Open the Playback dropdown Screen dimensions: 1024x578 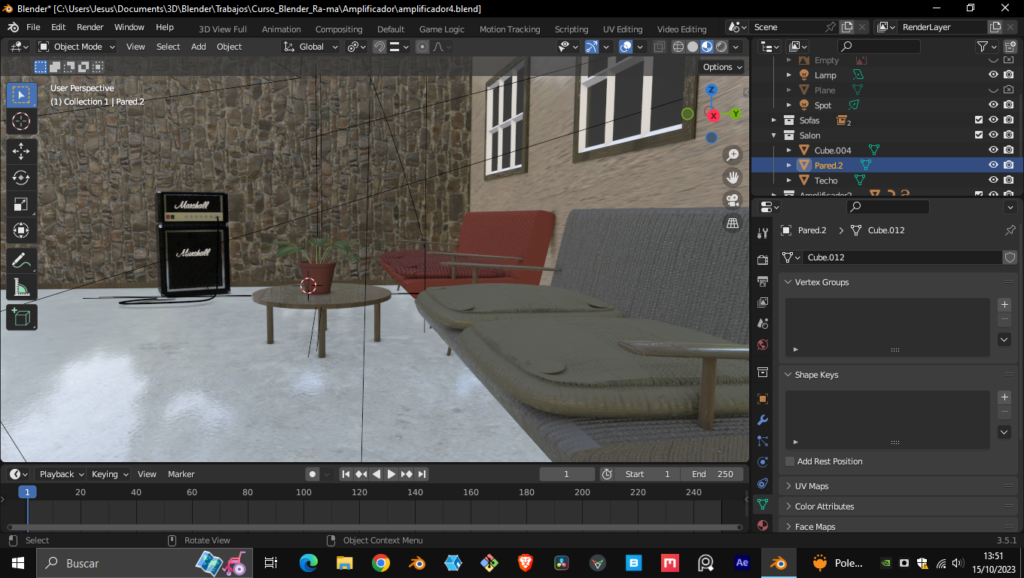click(x=61, y=474)
